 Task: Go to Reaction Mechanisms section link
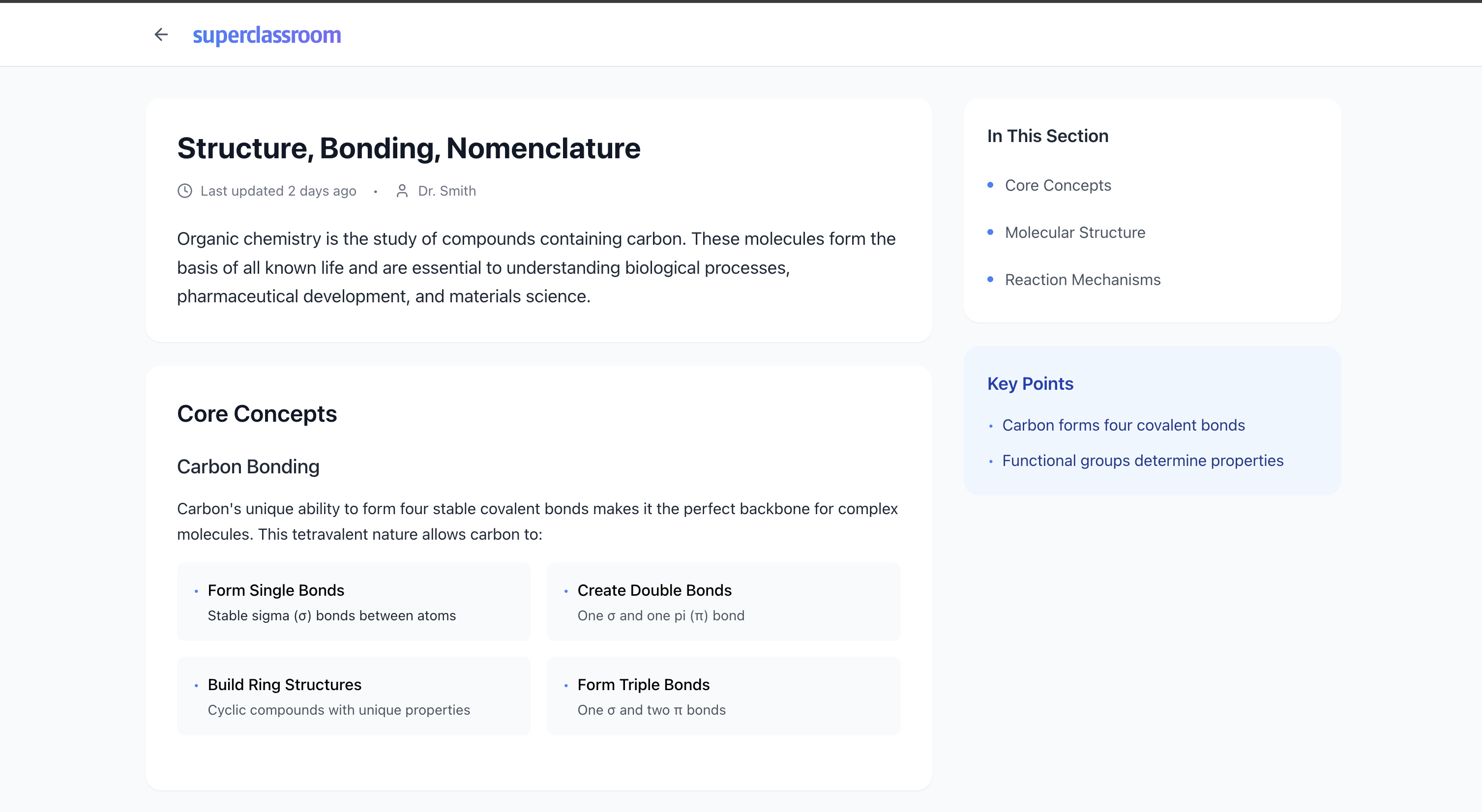1082,280
